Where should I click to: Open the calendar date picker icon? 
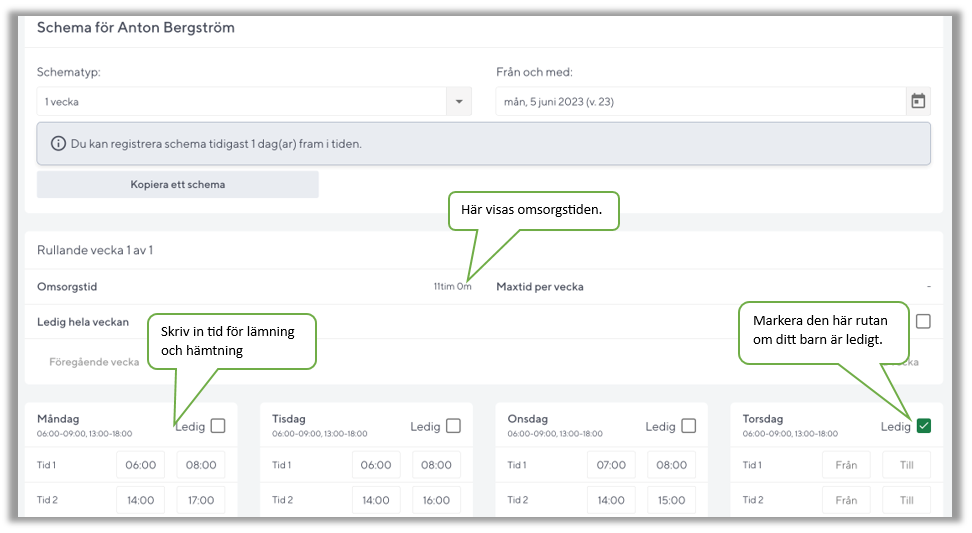point(917,101)
